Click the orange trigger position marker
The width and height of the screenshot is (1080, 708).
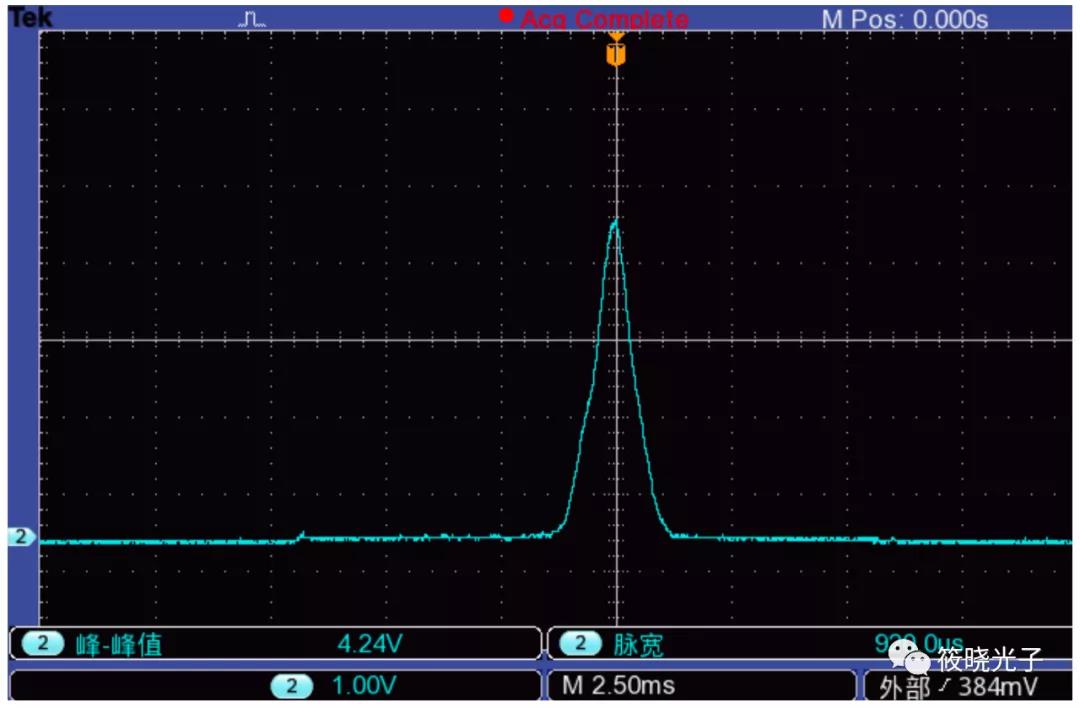616,52
